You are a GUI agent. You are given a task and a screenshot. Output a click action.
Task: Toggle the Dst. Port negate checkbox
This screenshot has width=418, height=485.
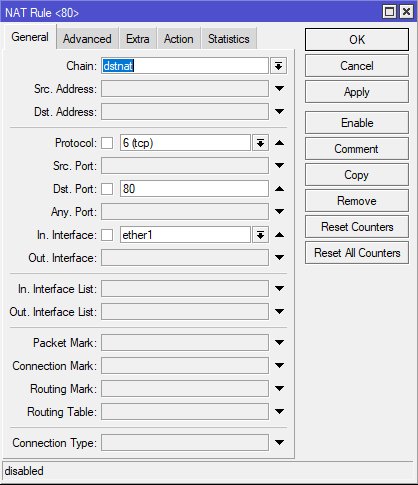107,189
